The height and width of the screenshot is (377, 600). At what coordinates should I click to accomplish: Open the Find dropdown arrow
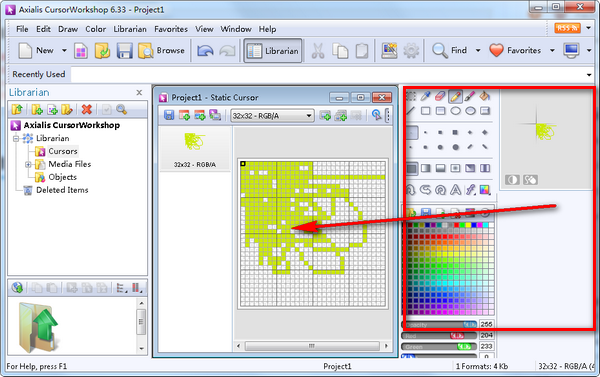click(x=478, y=51)
